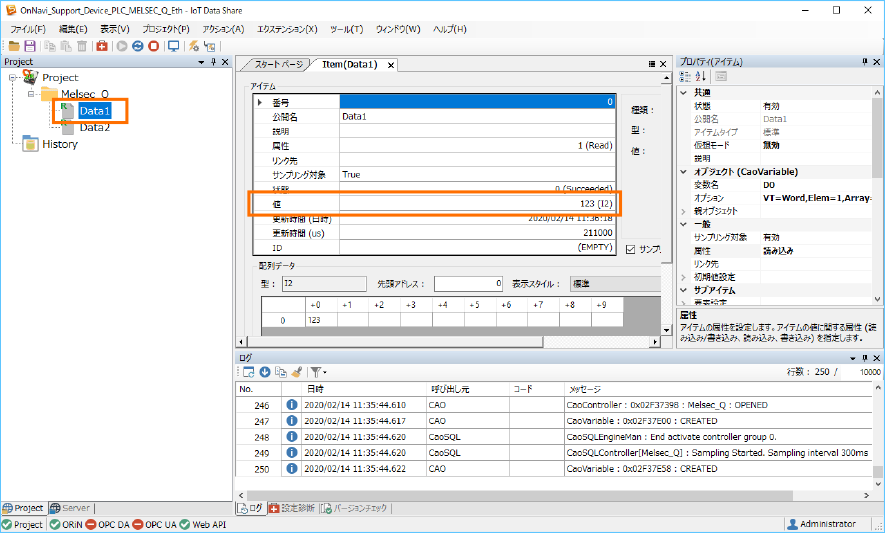This screenshot has width=885, height=533.
Task: Click the red first-aid kit toolbar icon
Action: (x=102, y=46)
